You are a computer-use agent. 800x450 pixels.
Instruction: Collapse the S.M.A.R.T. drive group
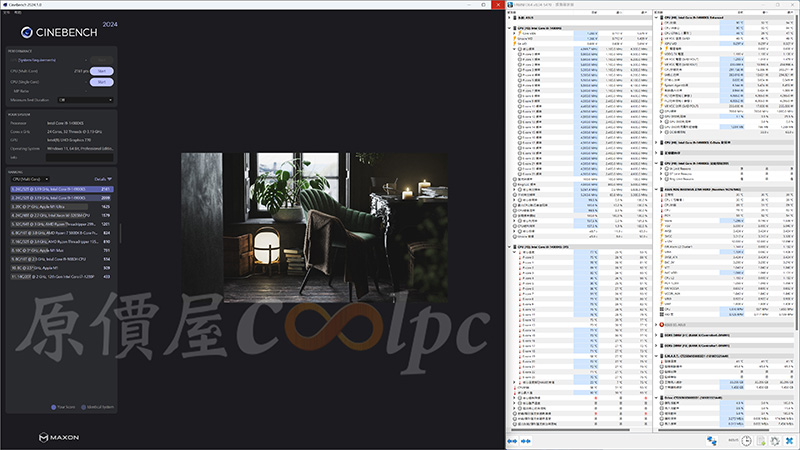(x=656, y=356)
